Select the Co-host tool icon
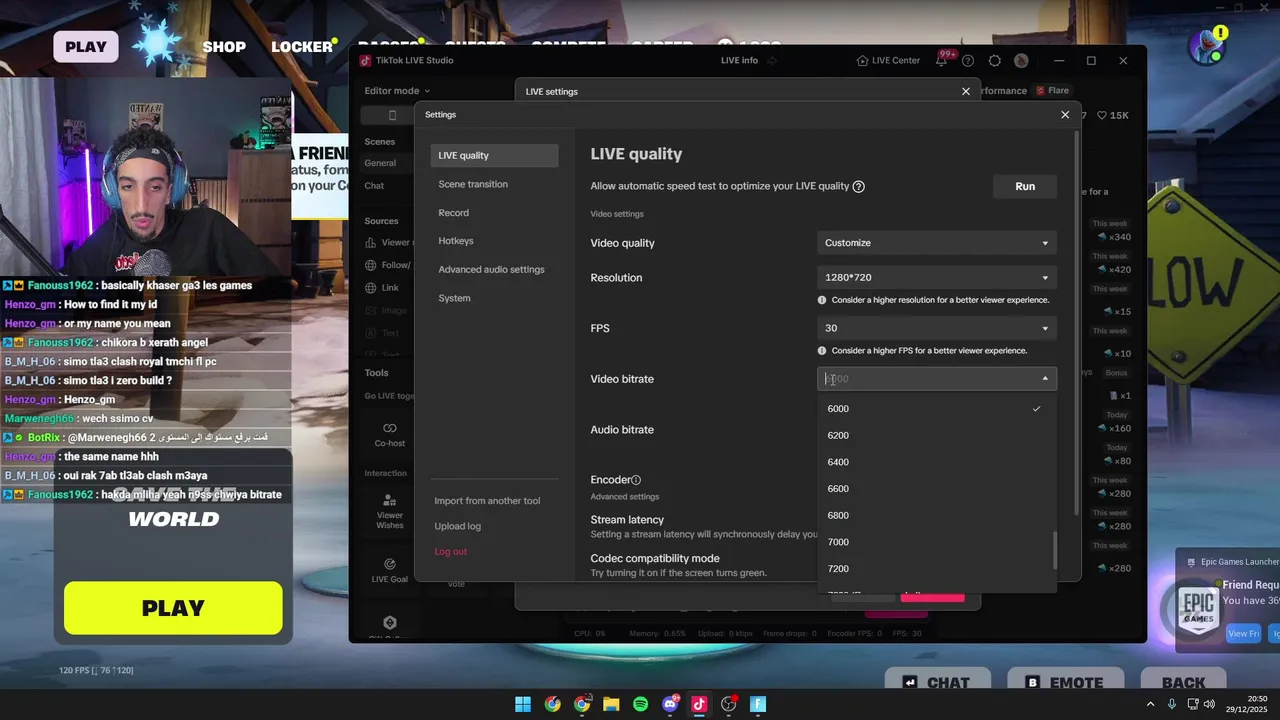1280x720 pixels. 390,428
